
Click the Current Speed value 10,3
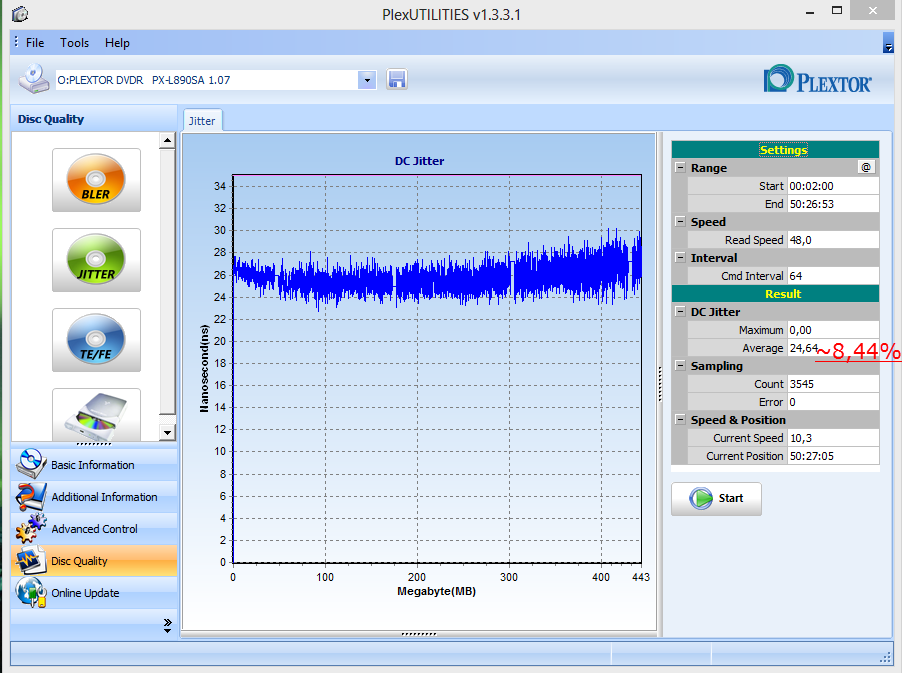833,438
